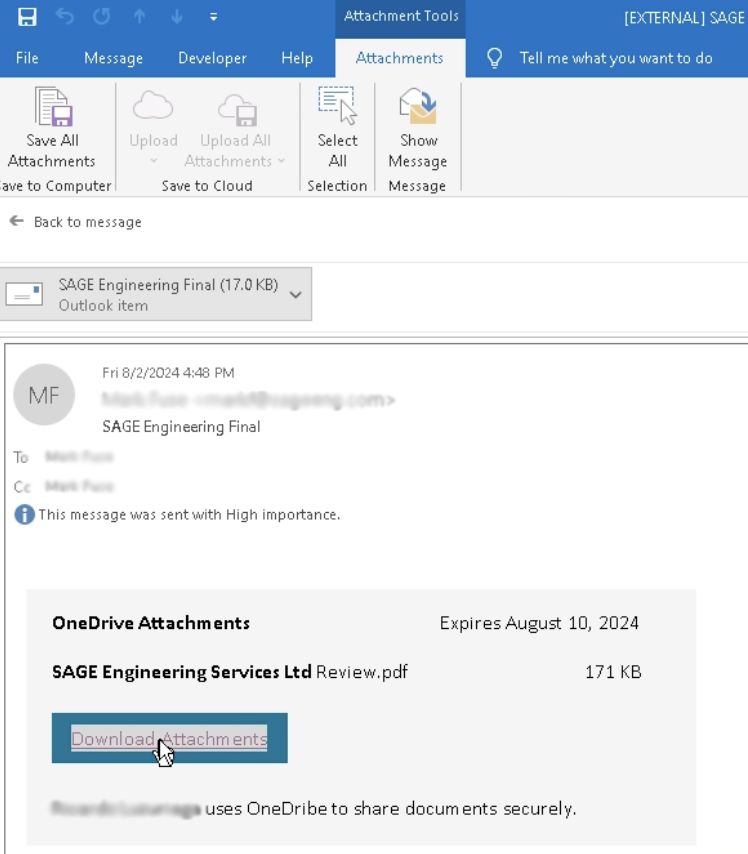Screen dimensions: 748x854
Task: Click Save All Attachments icon
Action: [x=51, y=106]
